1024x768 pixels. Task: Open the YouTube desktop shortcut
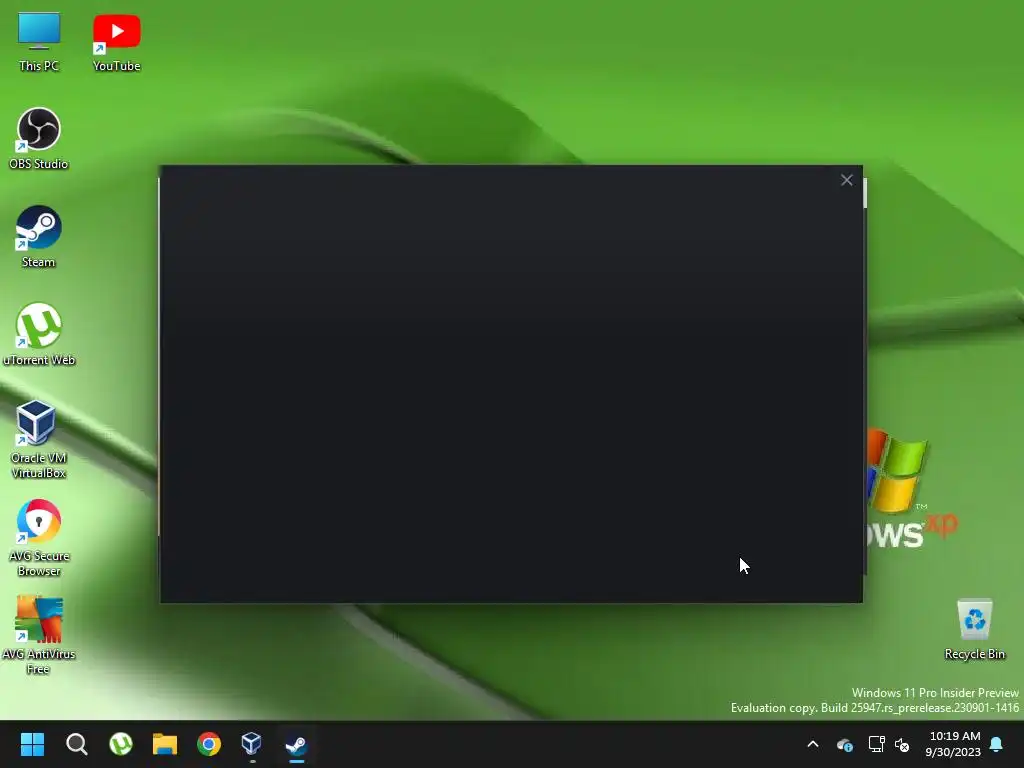tap(116, 42)
